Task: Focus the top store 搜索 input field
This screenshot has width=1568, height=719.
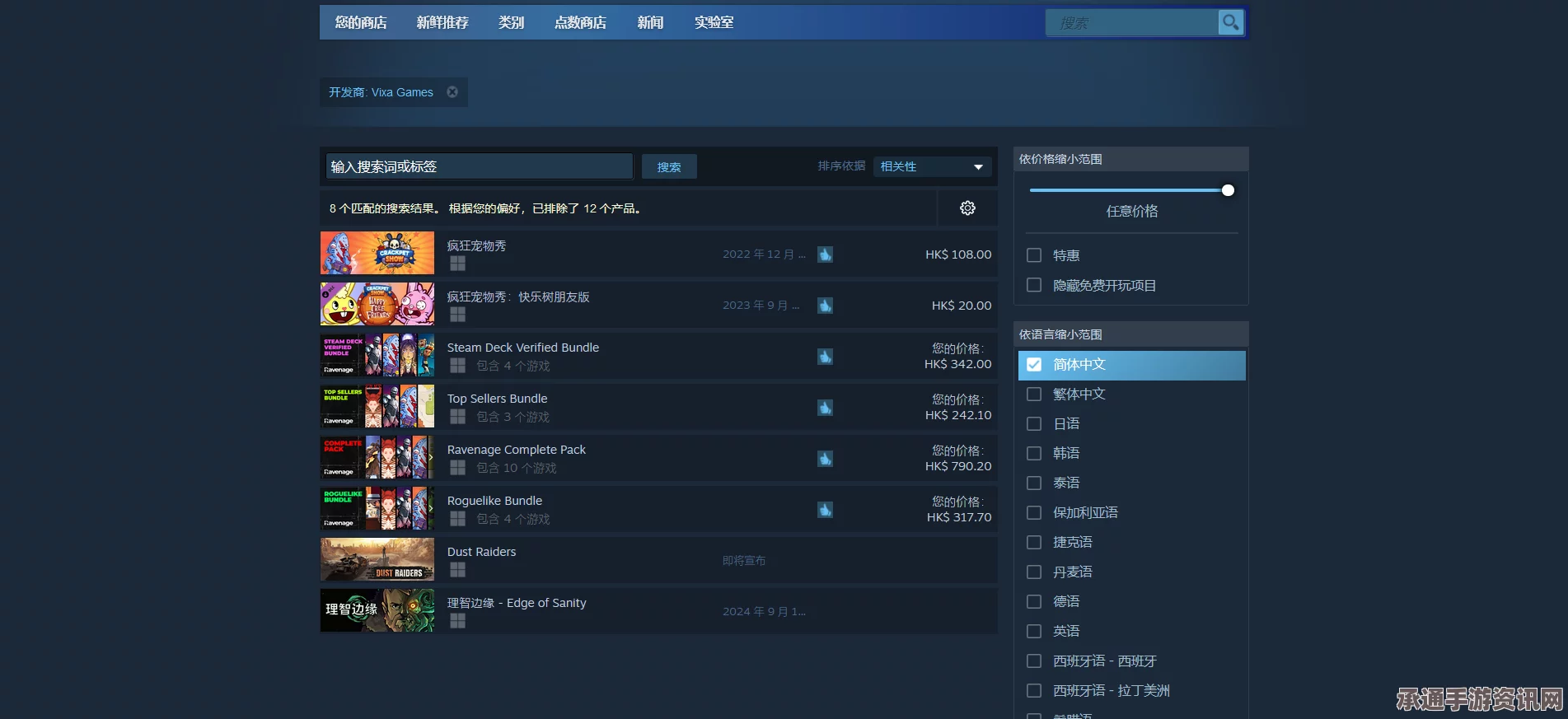Action: tap(1133, 22)
